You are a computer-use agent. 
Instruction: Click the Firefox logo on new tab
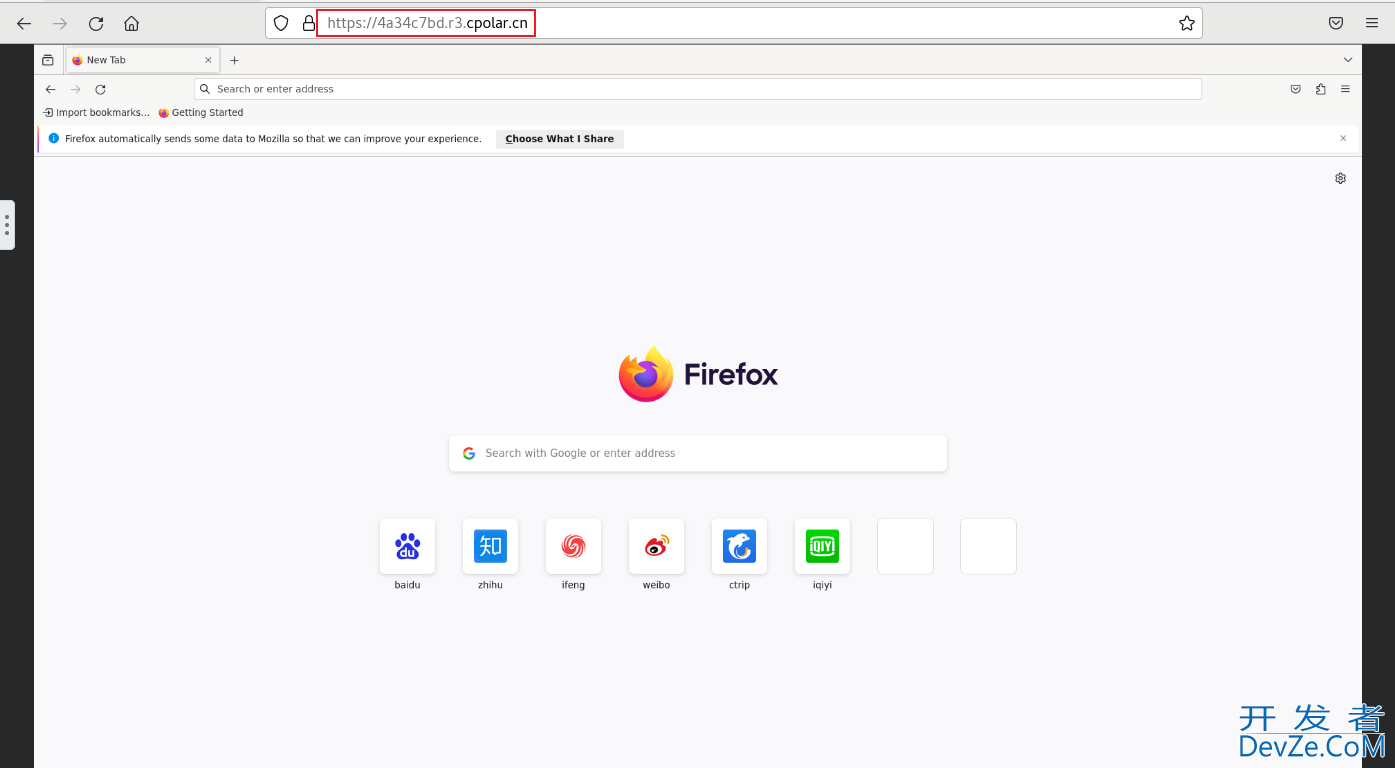pos(698,374)
